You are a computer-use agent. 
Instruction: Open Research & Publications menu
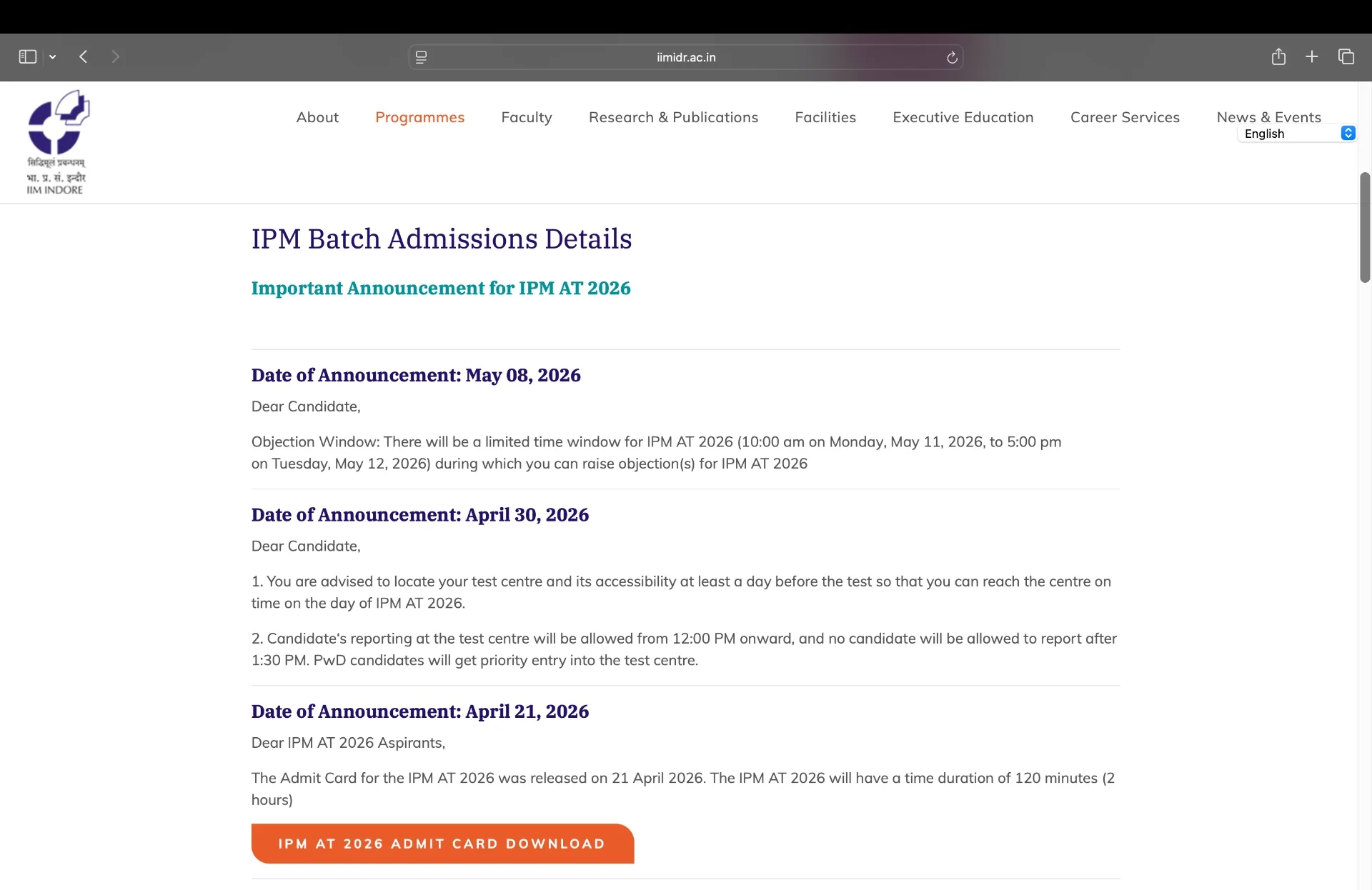coord(673,117)
